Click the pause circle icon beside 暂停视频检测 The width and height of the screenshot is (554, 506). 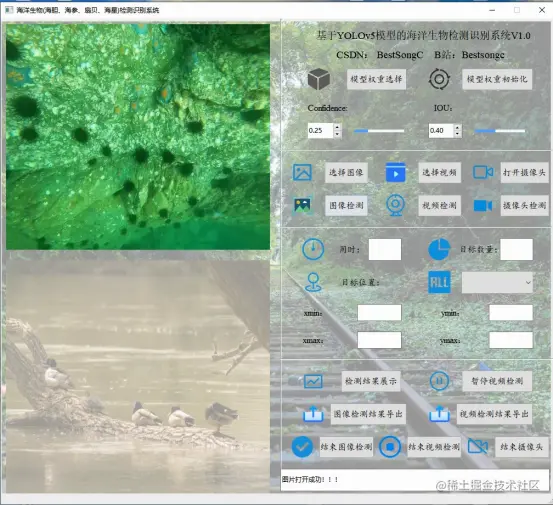[x=439, y=381]
